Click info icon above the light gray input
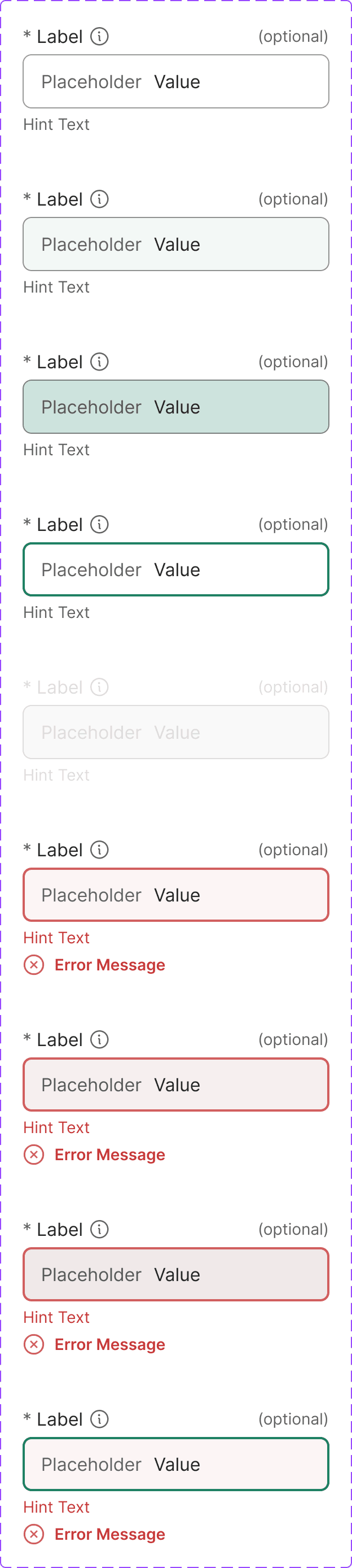This screenshot has height=1568, width=352. tap(99, 199)
